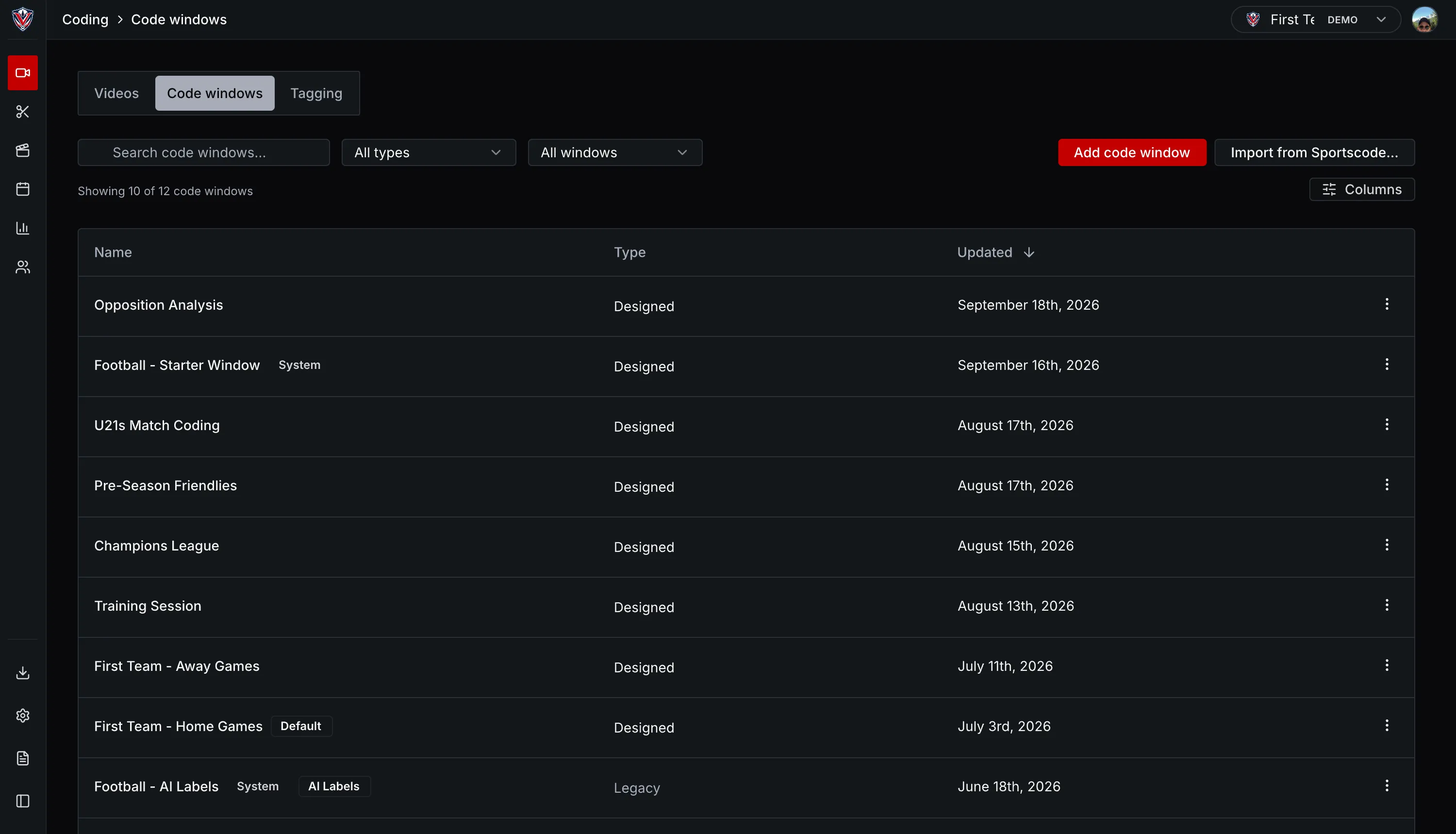Click the Add code window button
The image size is (1456, 834).
pyautogui.click(x=1131, y=152)
